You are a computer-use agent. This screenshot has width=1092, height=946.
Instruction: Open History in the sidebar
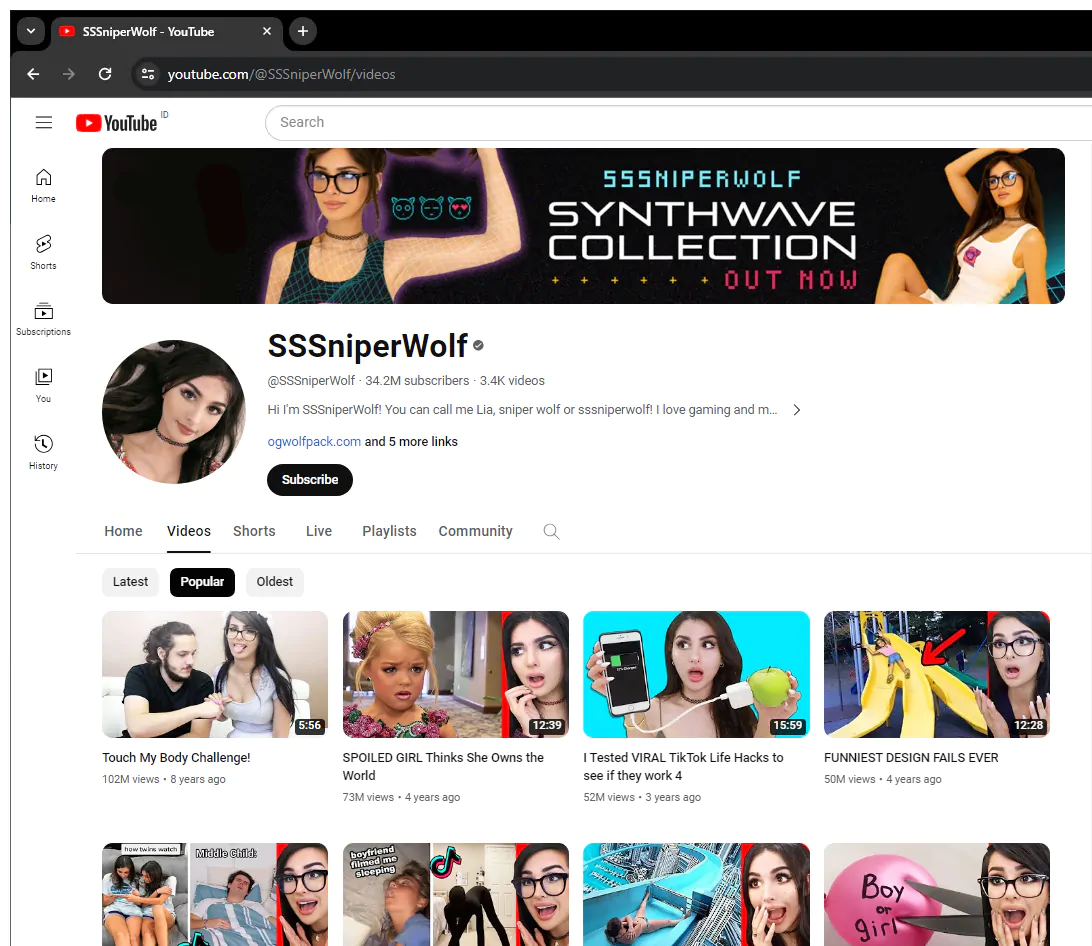point(43,452)
